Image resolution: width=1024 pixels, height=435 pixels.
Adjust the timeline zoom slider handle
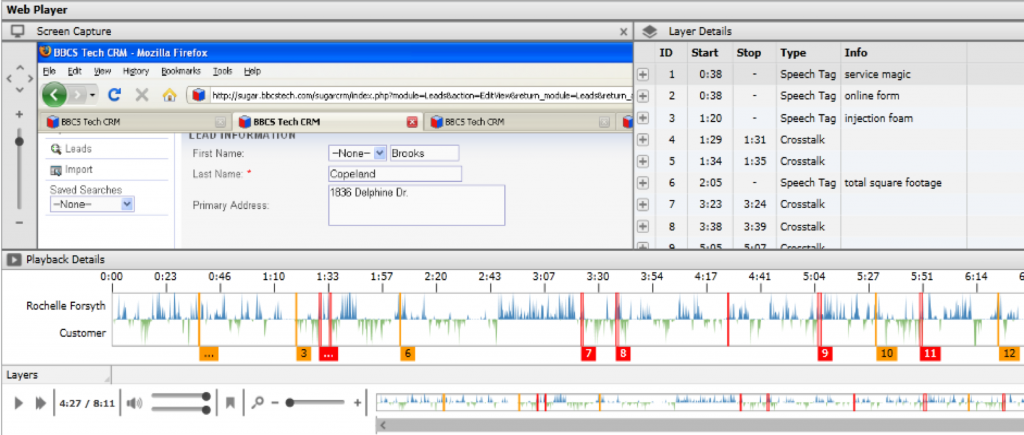click(x=289, y=403)
